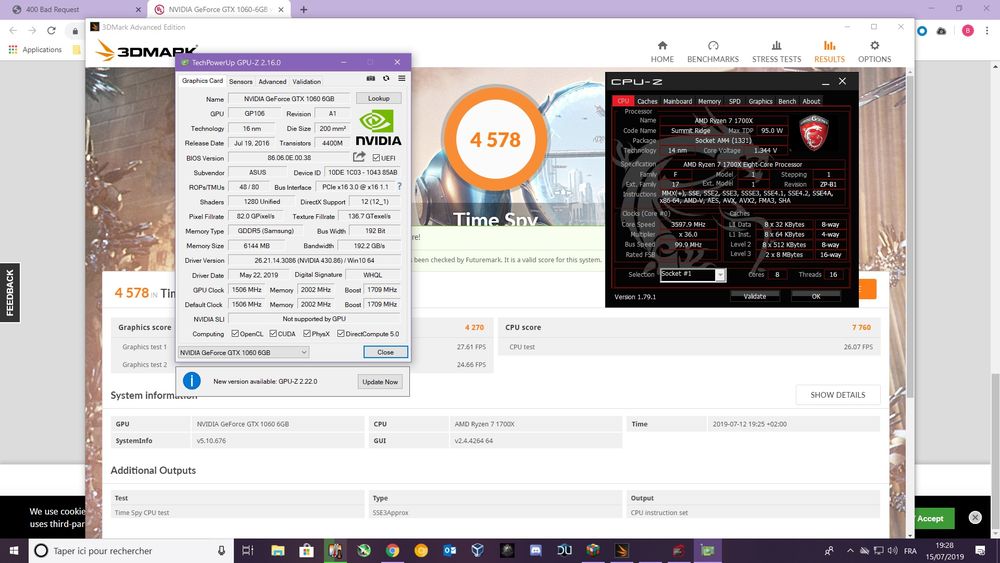Click the Lookup button in GPU-Z
The width and height of the screenshot is (1000, 563).
coord(378,98)
